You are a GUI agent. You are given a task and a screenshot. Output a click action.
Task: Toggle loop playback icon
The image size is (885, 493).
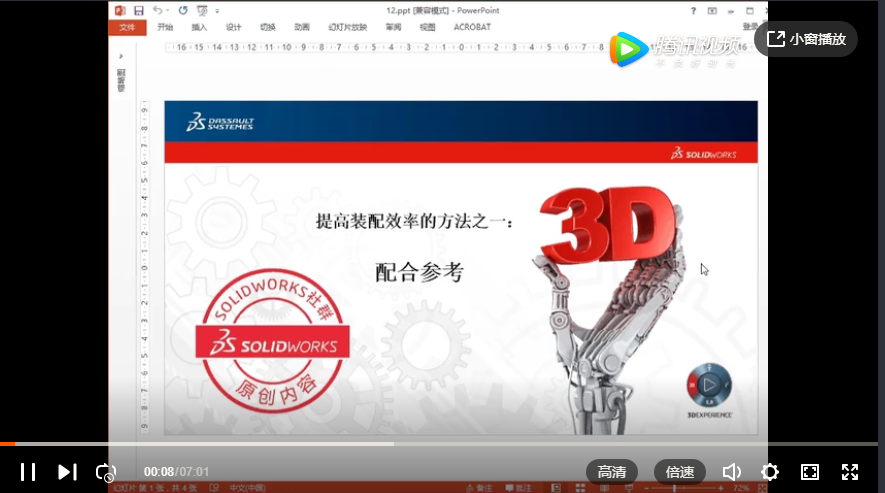click(106, 472)
